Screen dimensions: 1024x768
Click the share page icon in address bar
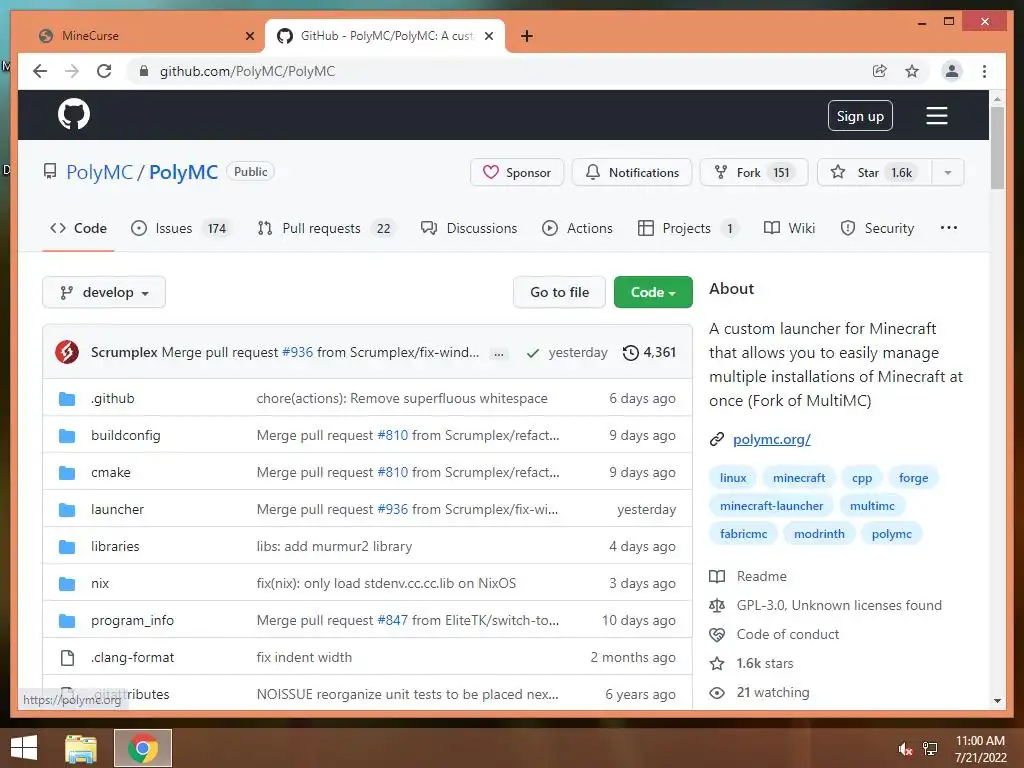point(880,71)
